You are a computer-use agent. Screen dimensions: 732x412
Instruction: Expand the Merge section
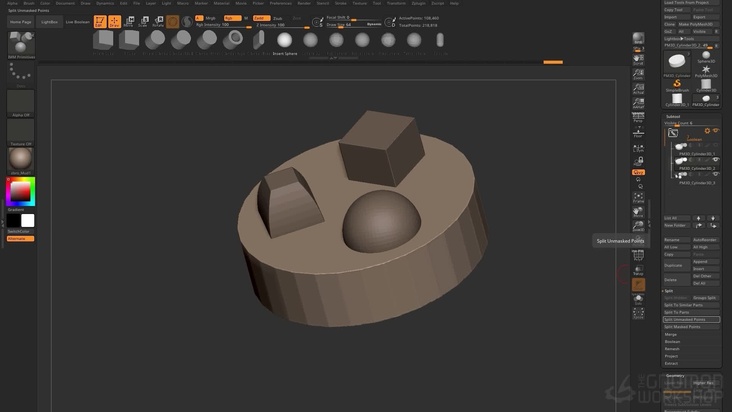click(x=671, y=334)
